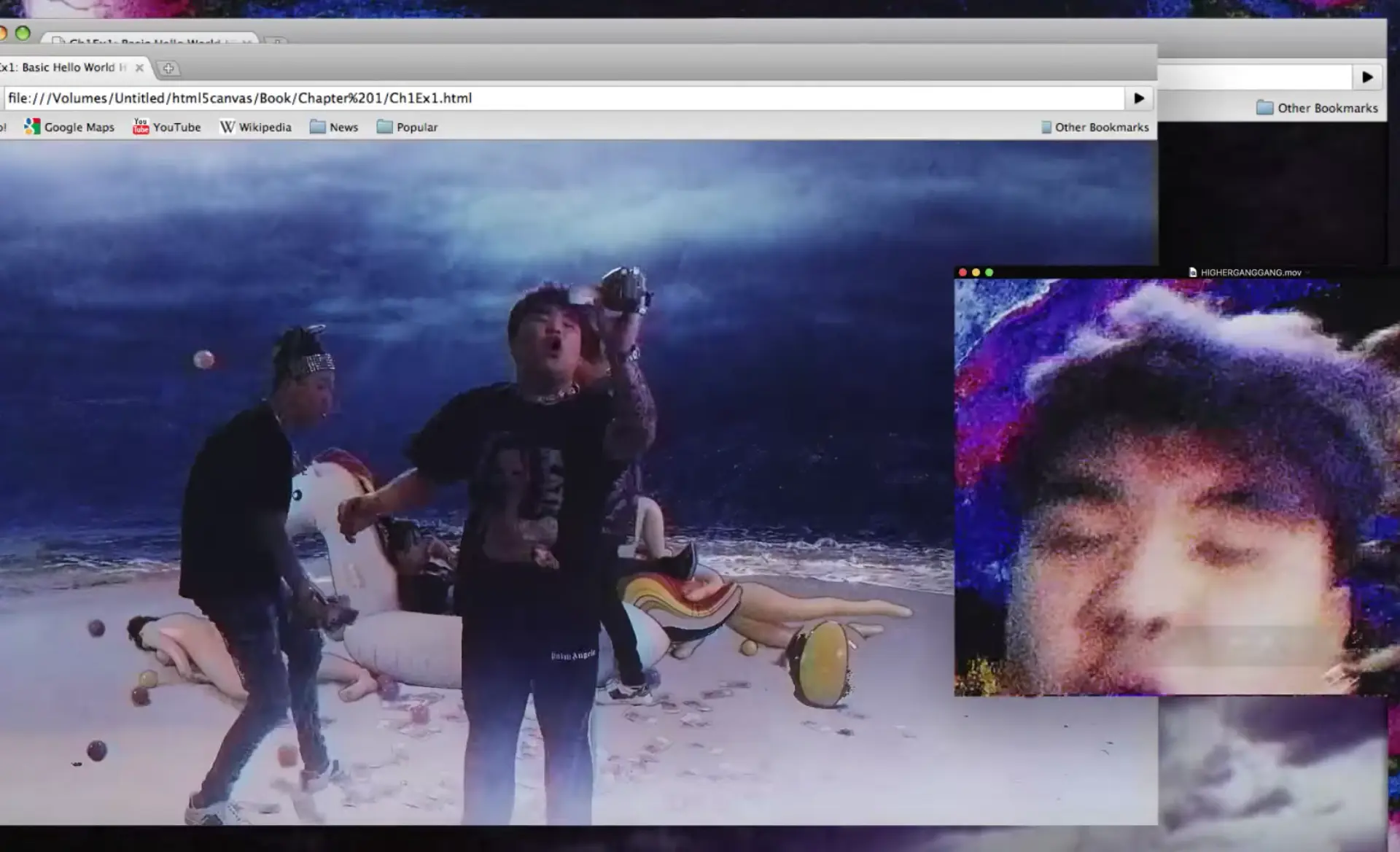This screenshot has width=1400, height=852.
Task: Open the Google Maps bookmark
Action: (69, 127)
